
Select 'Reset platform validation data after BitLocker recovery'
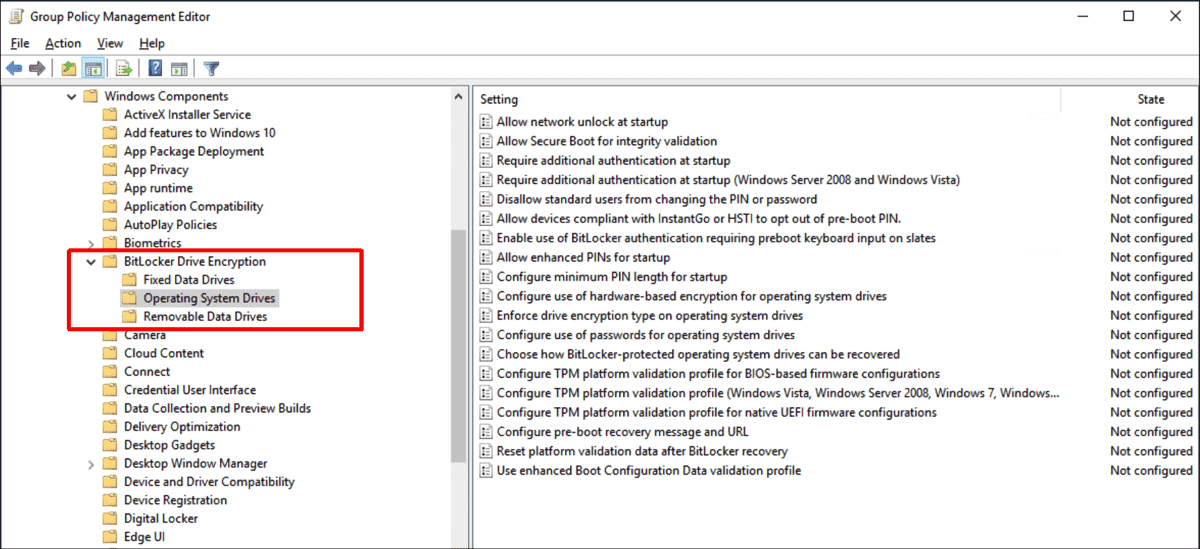click(x=642, y=451)
